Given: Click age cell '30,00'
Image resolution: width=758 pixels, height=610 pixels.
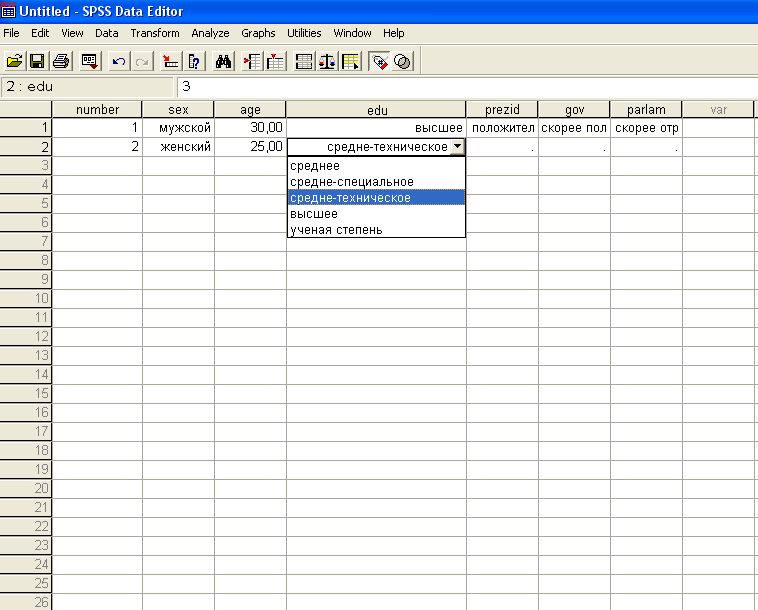Looking at the screenshot, I should [x=250, y=128].
